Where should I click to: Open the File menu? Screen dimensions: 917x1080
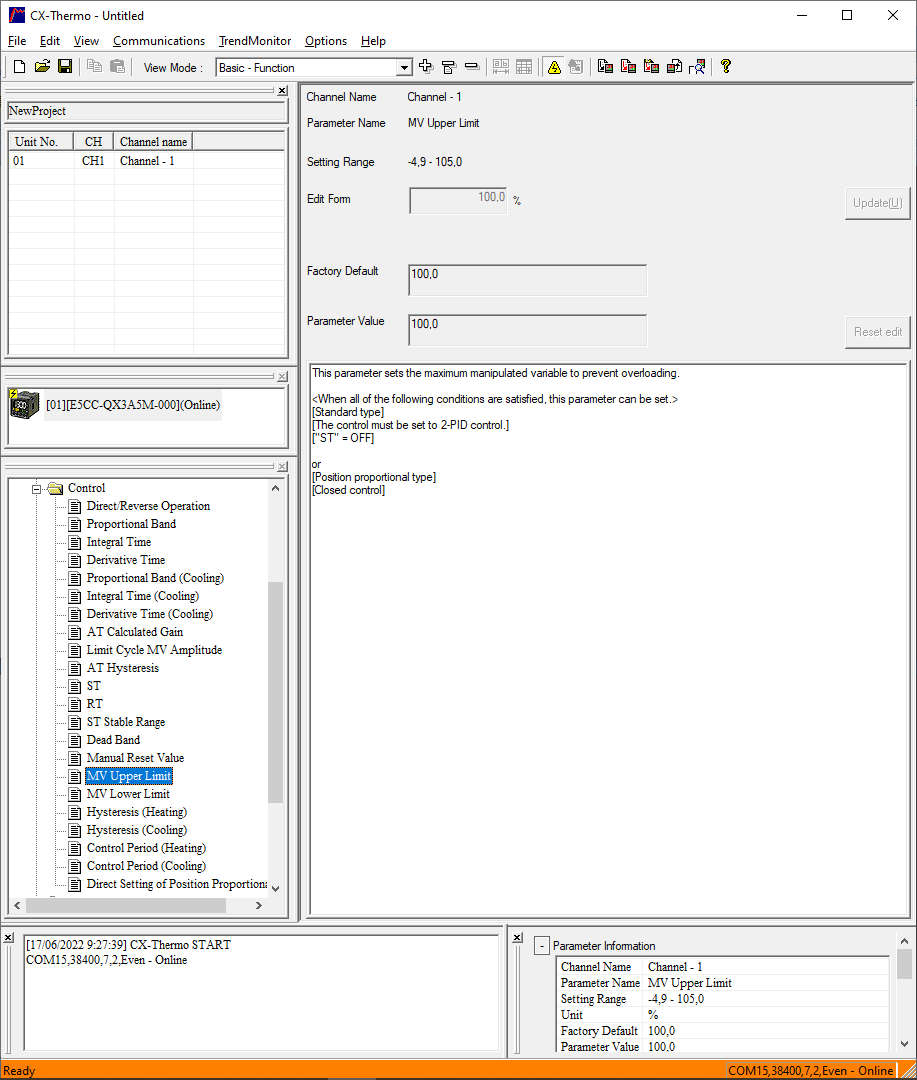click(x=17, y=41)
